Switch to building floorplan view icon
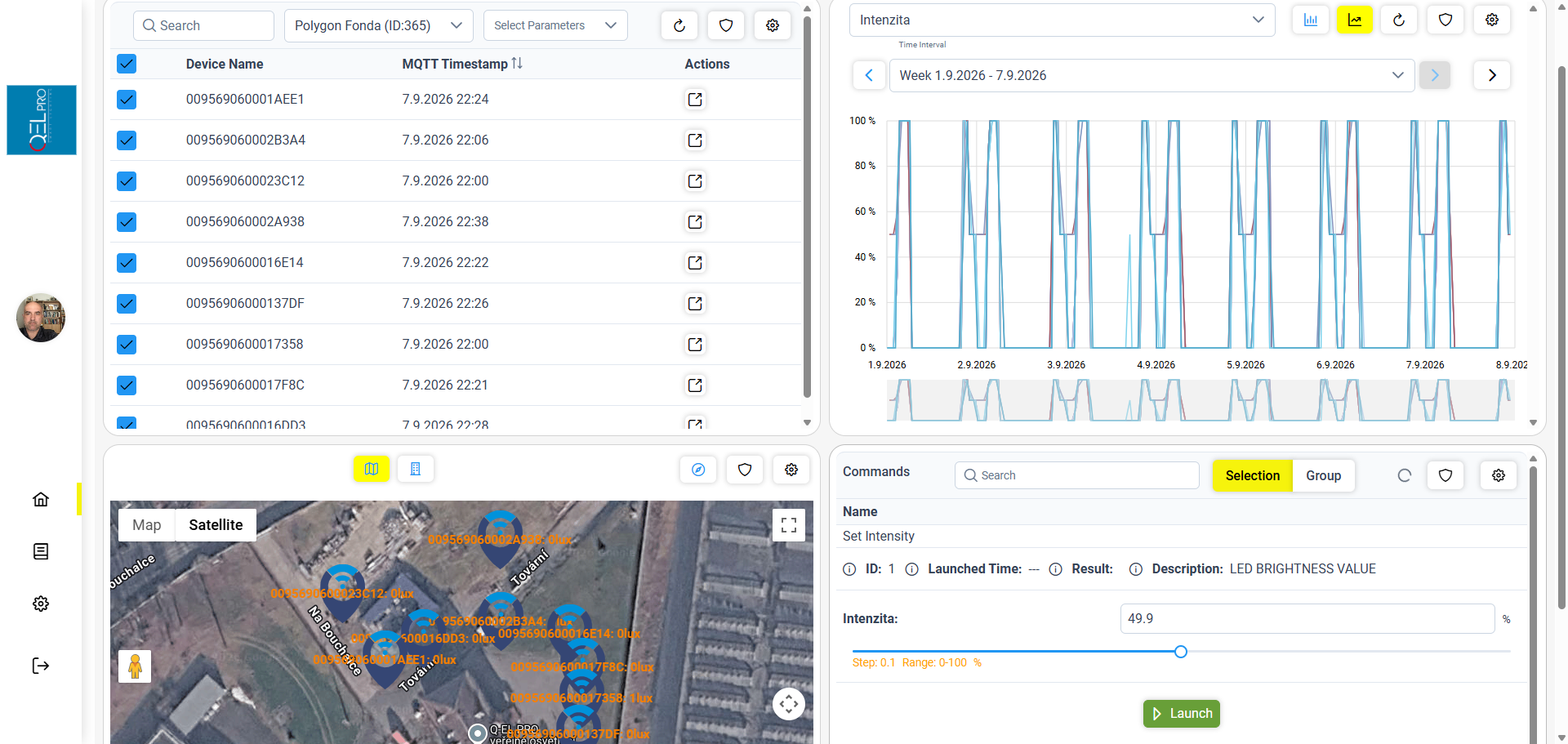 coord(415,469)
